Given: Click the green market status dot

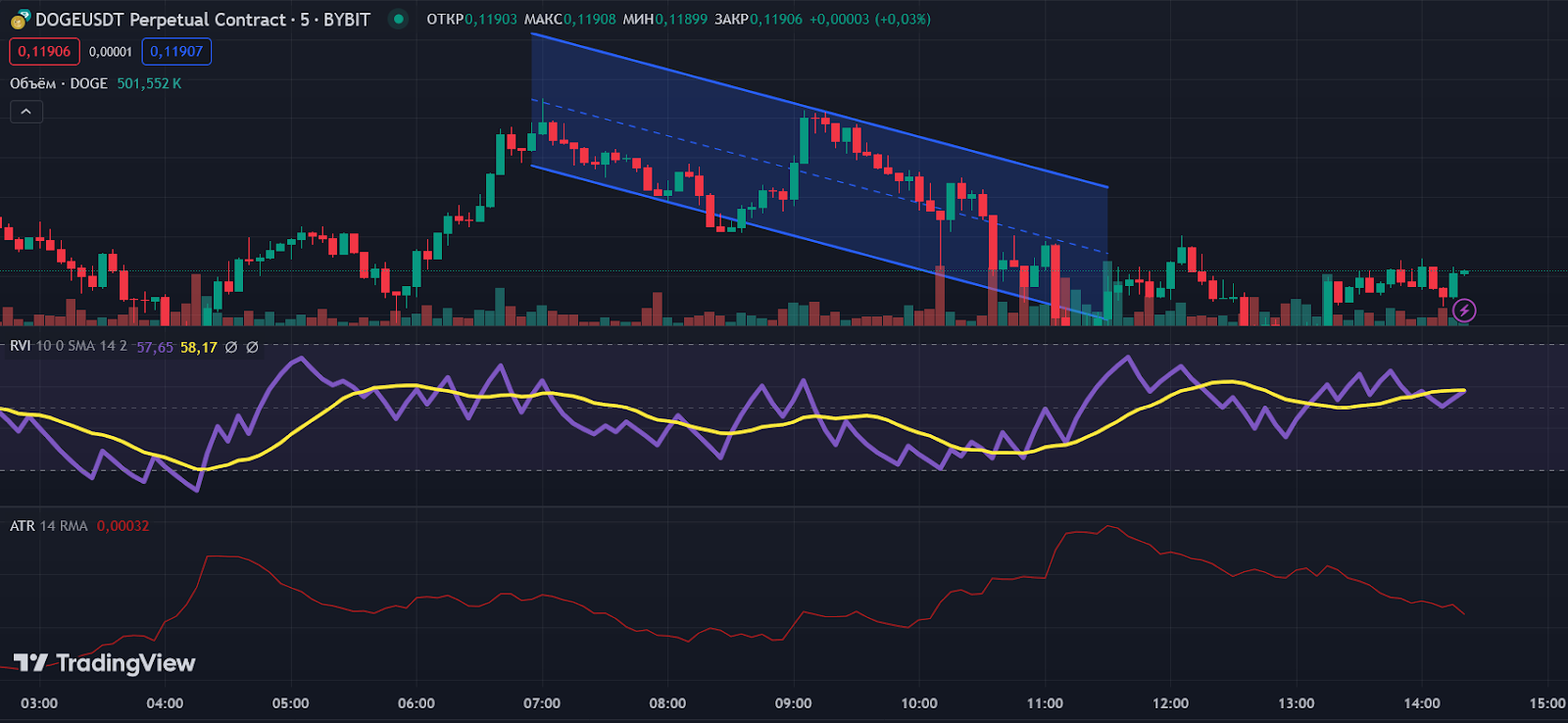Looking at the screenshot, I should point(398,19).
